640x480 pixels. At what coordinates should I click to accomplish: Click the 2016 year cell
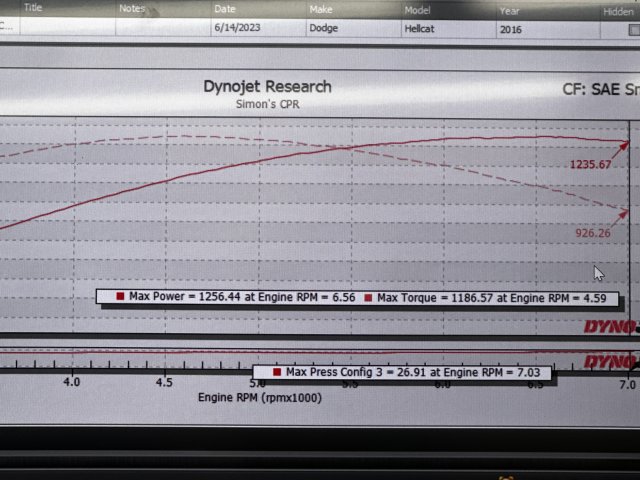tap(511, 30)
